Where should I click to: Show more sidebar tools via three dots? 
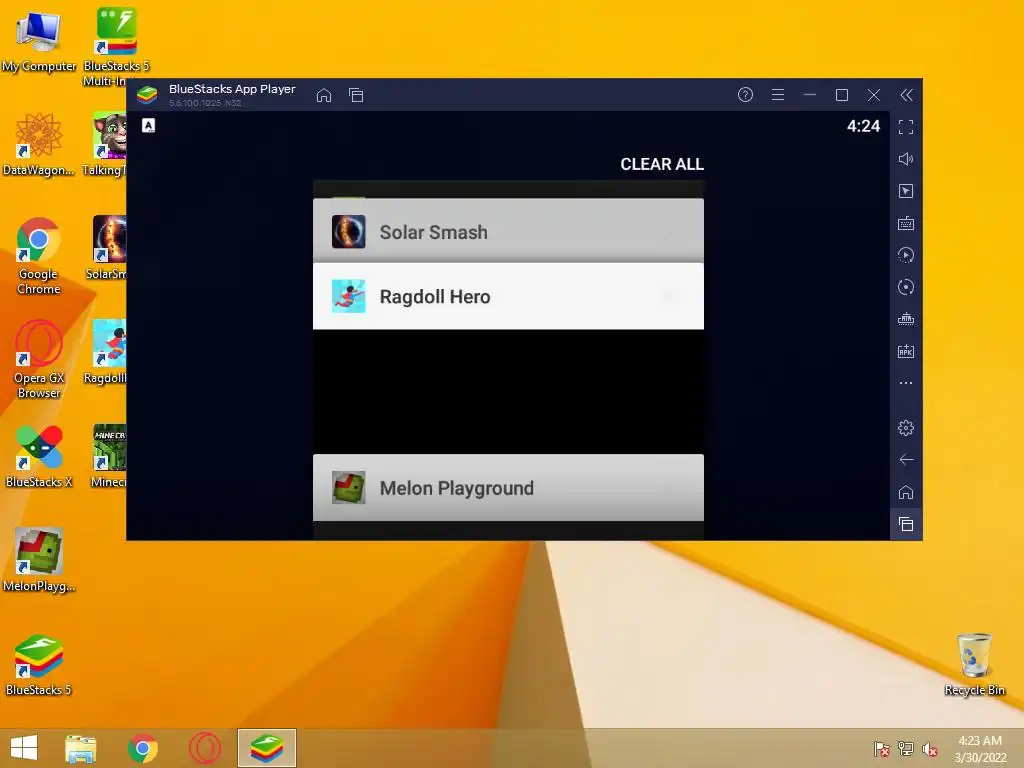[x=906, y=383]
